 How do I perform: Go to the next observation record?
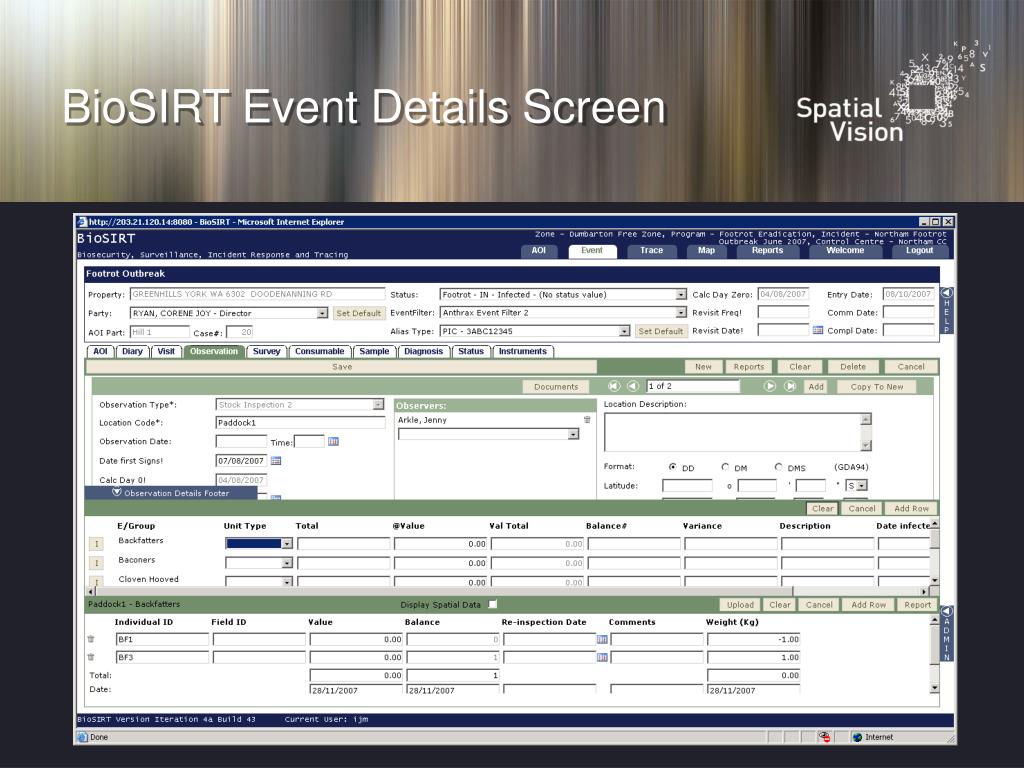770,386
